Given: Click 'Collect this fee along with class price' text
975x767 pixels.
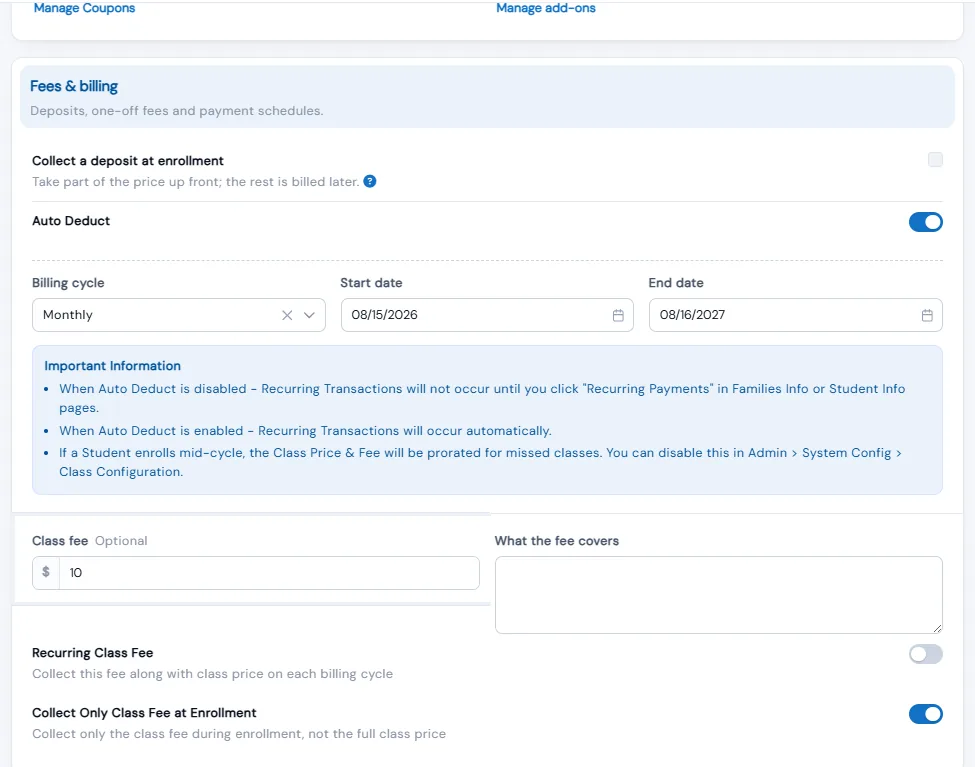Looking at the screenshot, I should click(x=213, y=674).
